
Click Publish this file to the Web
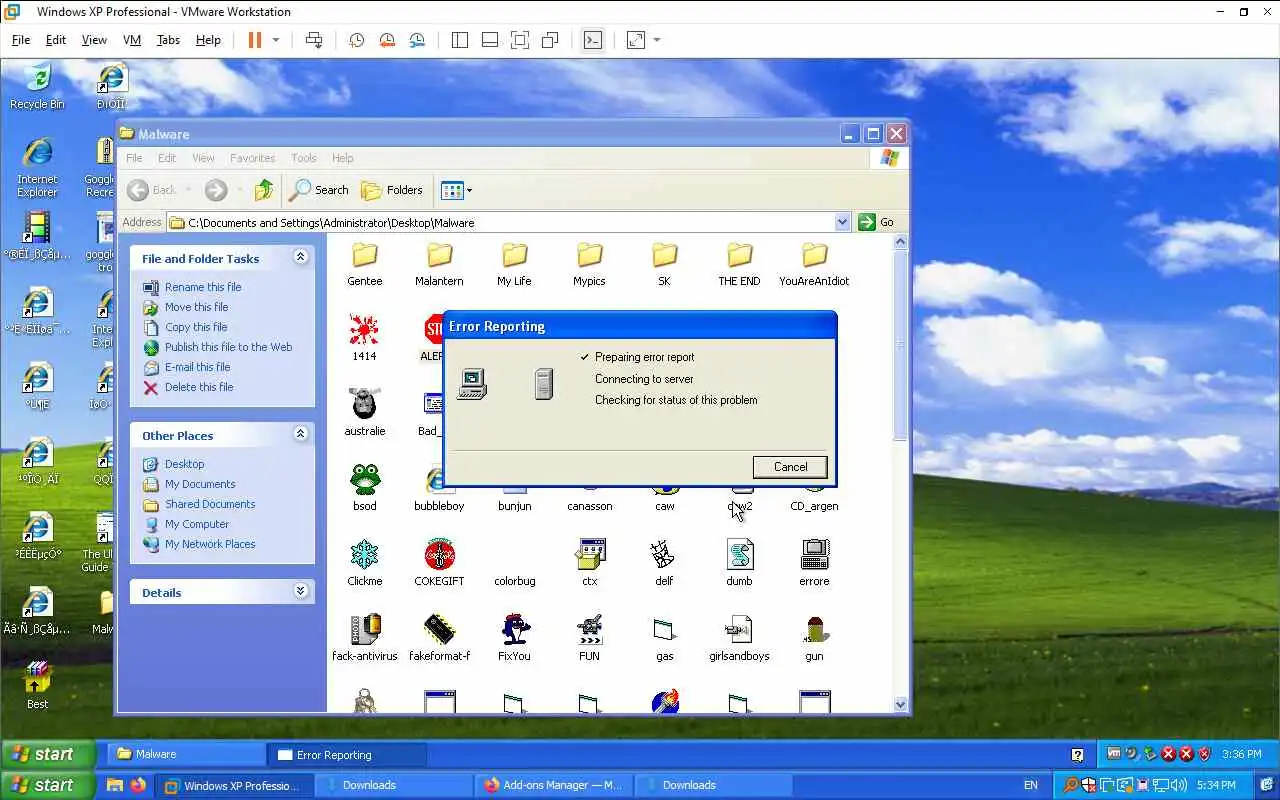click(x=228, y=347)
